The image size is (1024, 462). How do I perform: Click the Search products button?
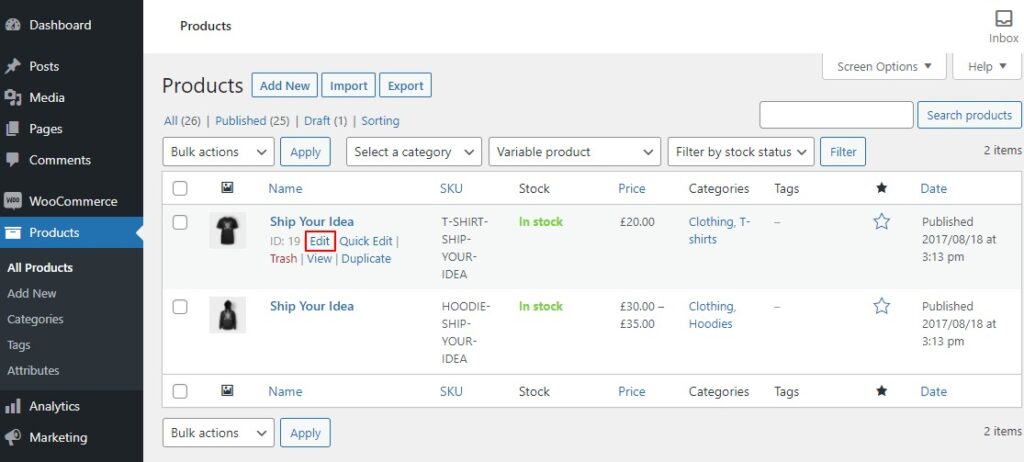point(969,115)
